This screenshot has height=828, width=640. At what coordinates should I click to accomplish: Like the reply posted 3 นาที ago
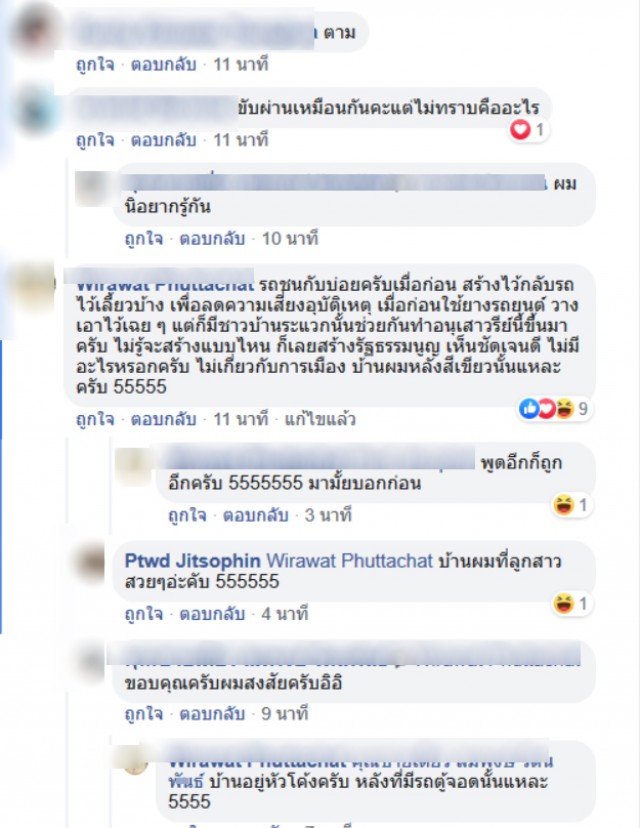tap(187, 515)
